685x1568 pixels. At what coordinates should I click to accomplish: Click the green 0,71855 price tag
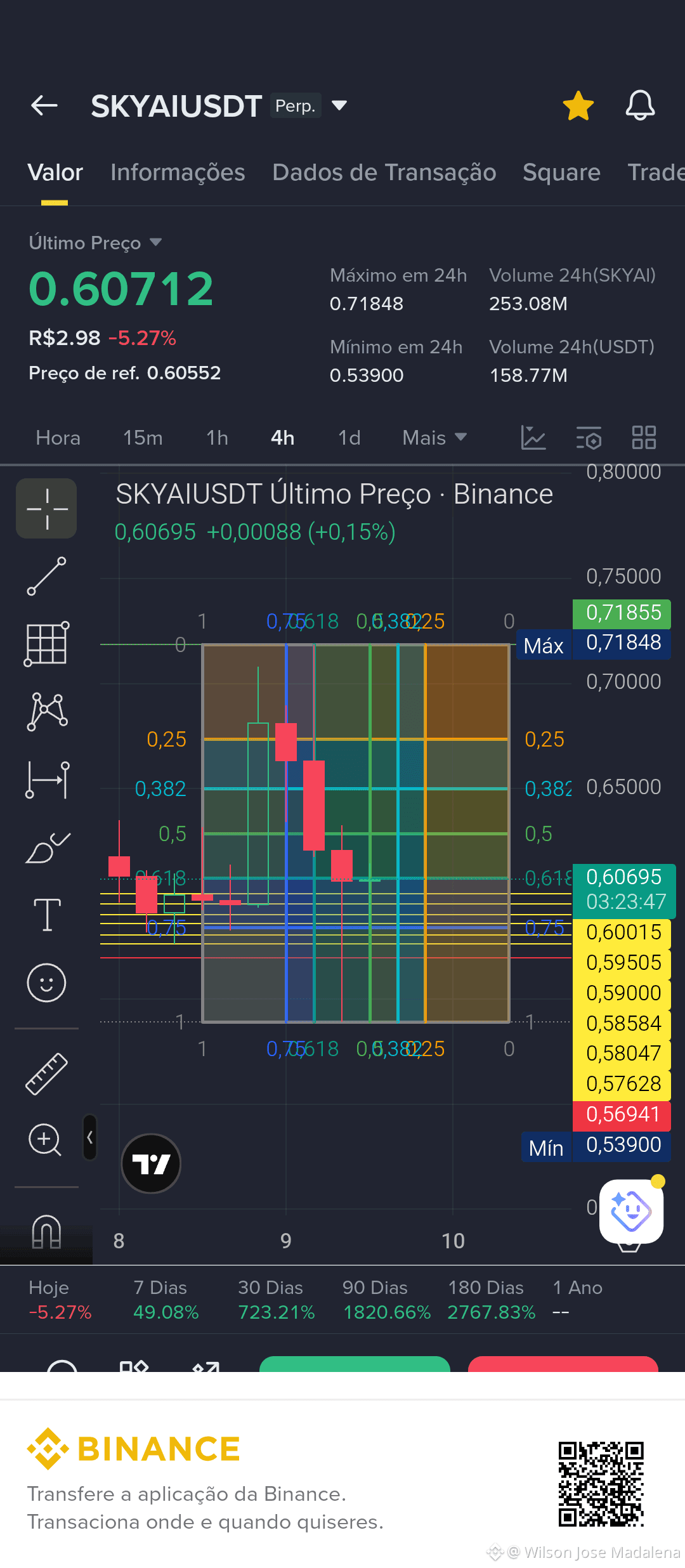[622, 613]
